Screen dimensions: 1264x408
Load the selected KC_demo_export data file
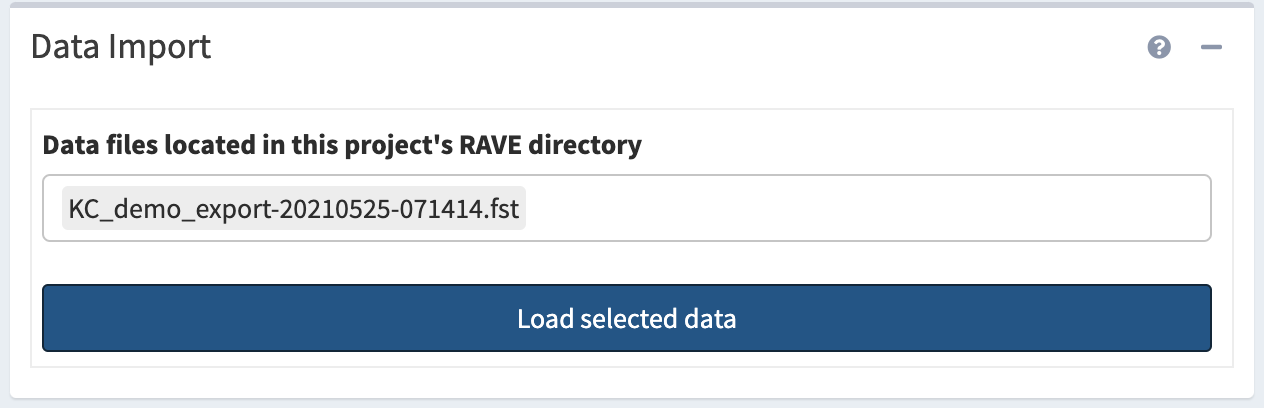tap(627, 318)
